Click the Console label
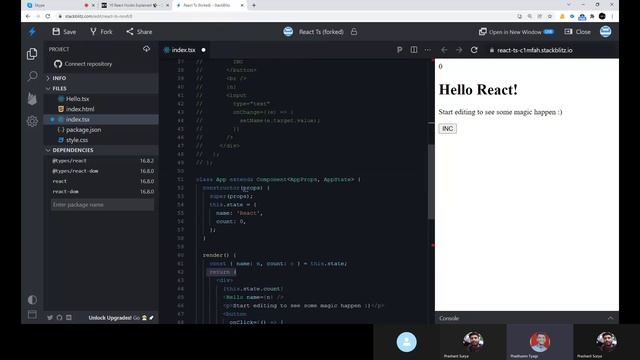Image resolution: width=640 pixels, height=360 pixels. 449,318
